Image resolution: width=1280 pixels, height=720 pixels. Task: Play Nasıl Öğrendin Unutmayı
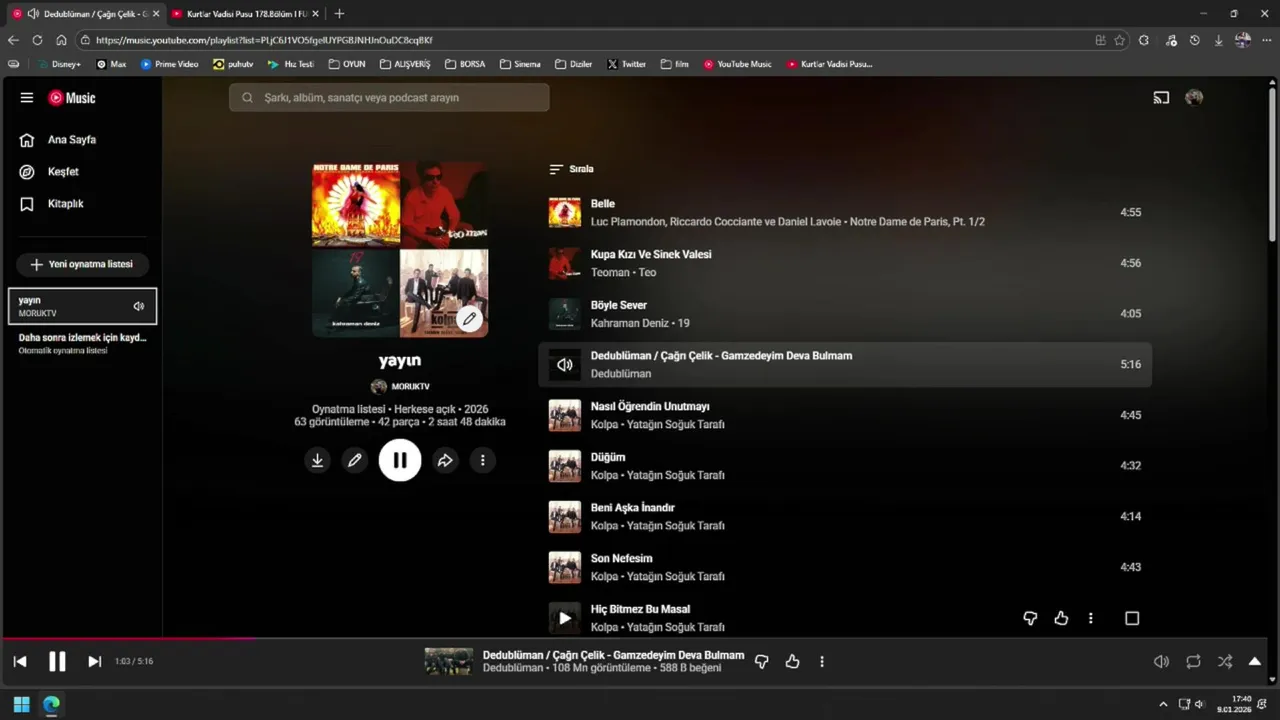click(650, 407)
